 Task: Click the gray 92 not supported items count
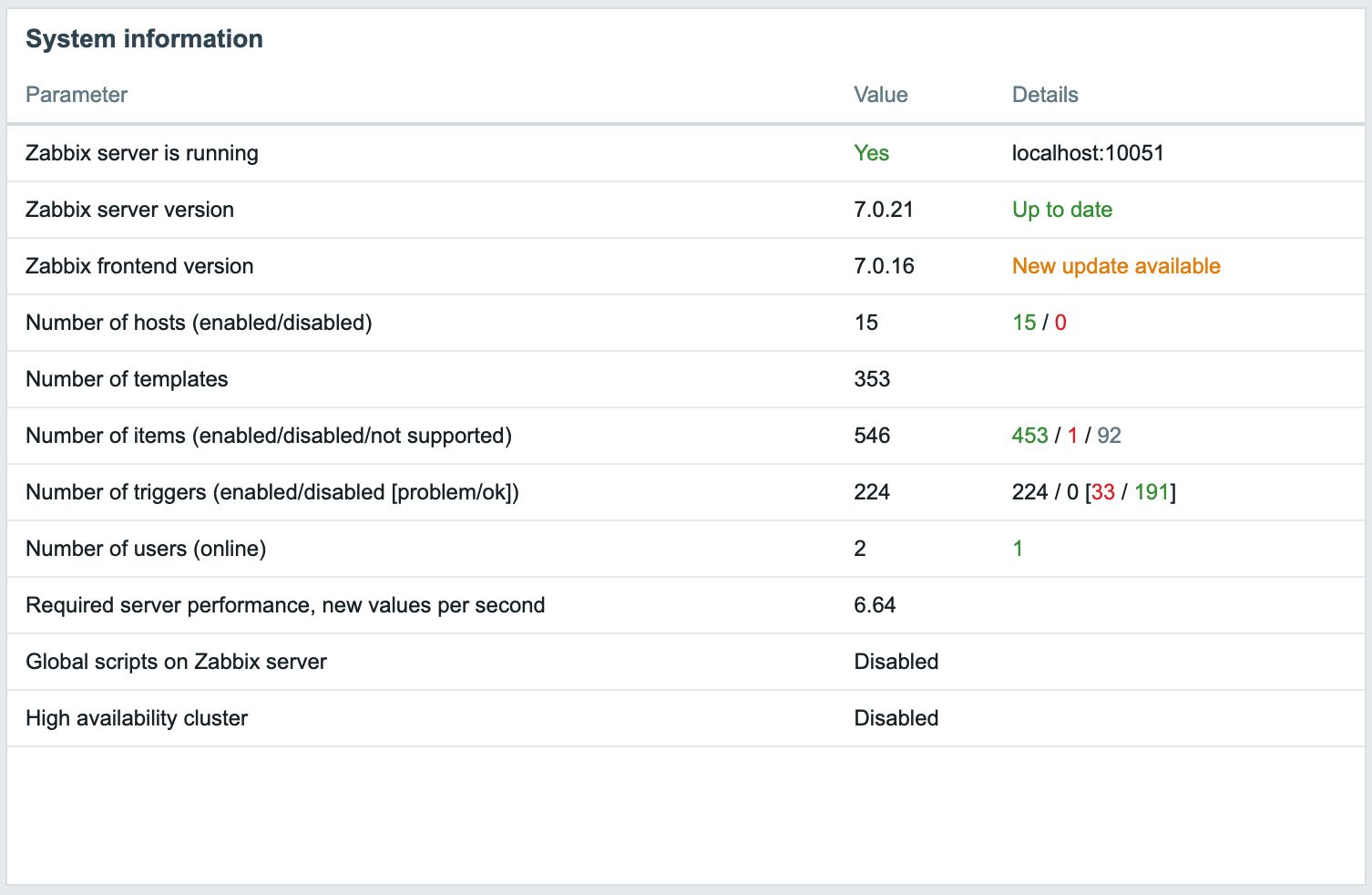[x=1109, y=436]
